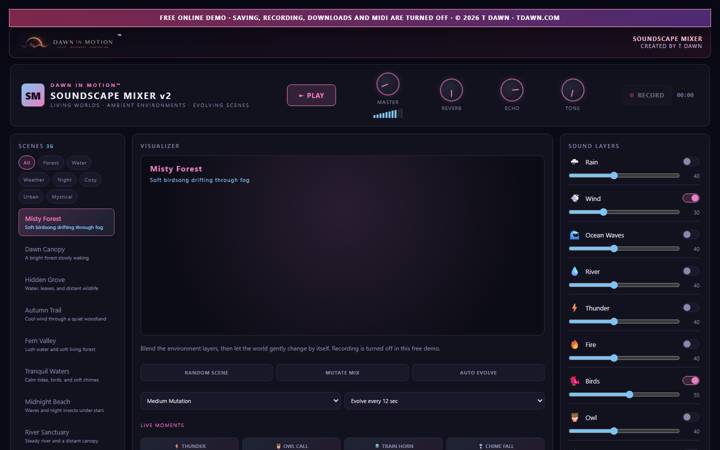
Task: Click the Ocean Waves icon
Action: pos(574,235)
